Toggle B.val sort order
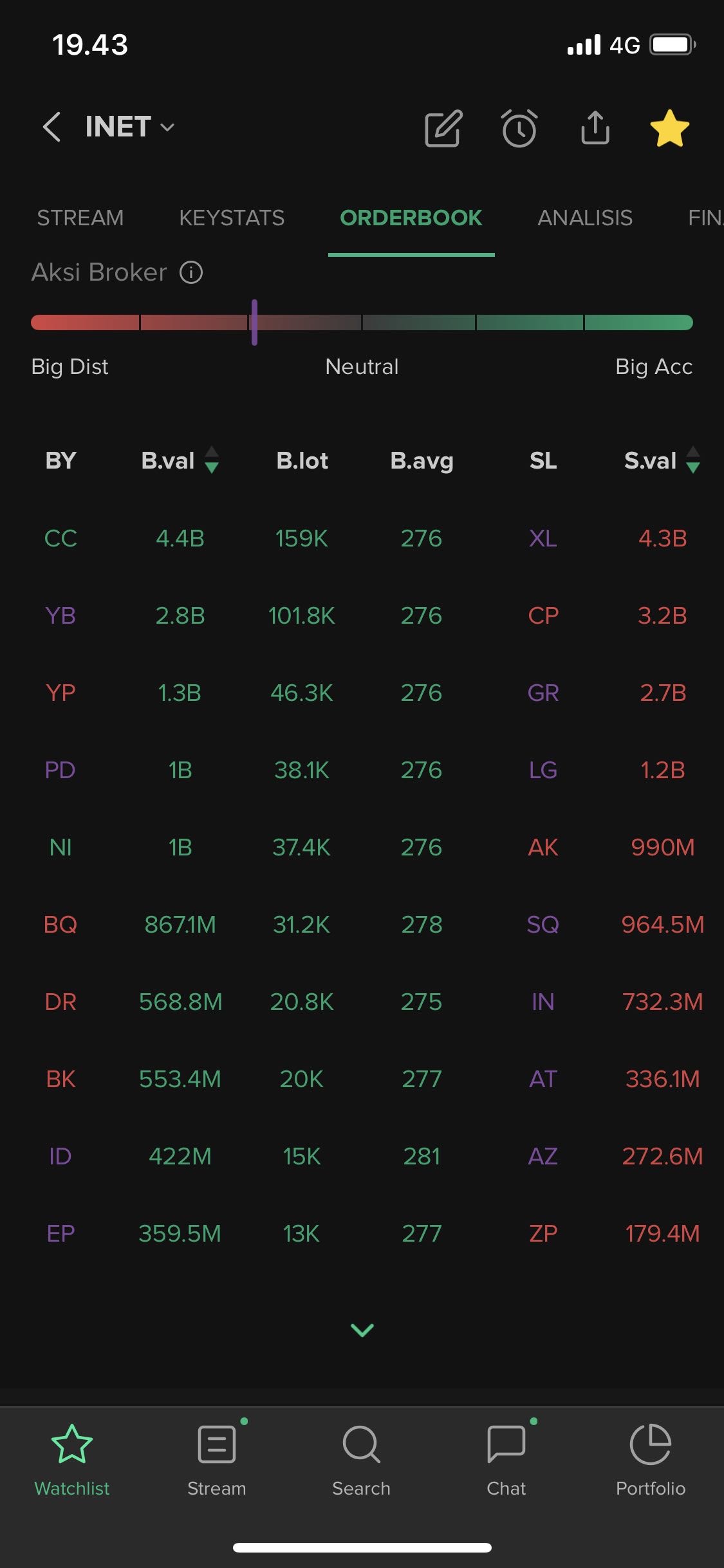 click(211, 460)
